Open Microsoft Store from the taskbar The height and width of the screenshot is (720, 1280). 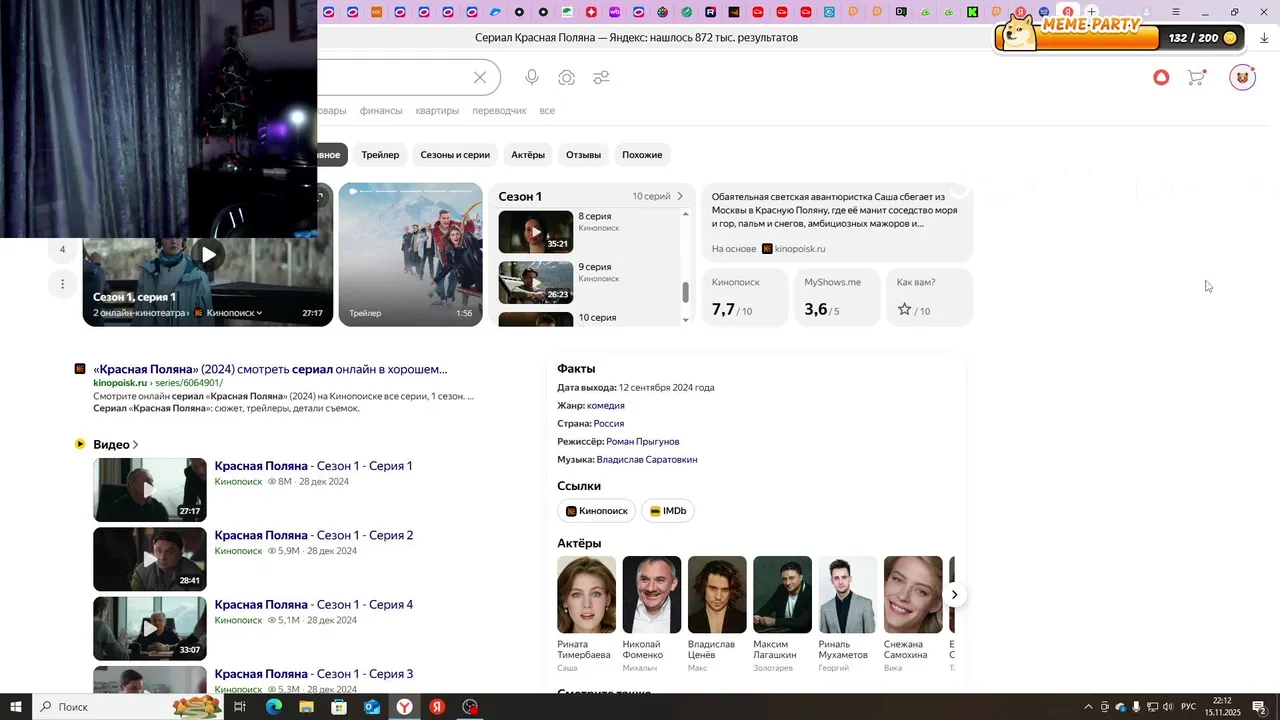(x=339, y=707)
